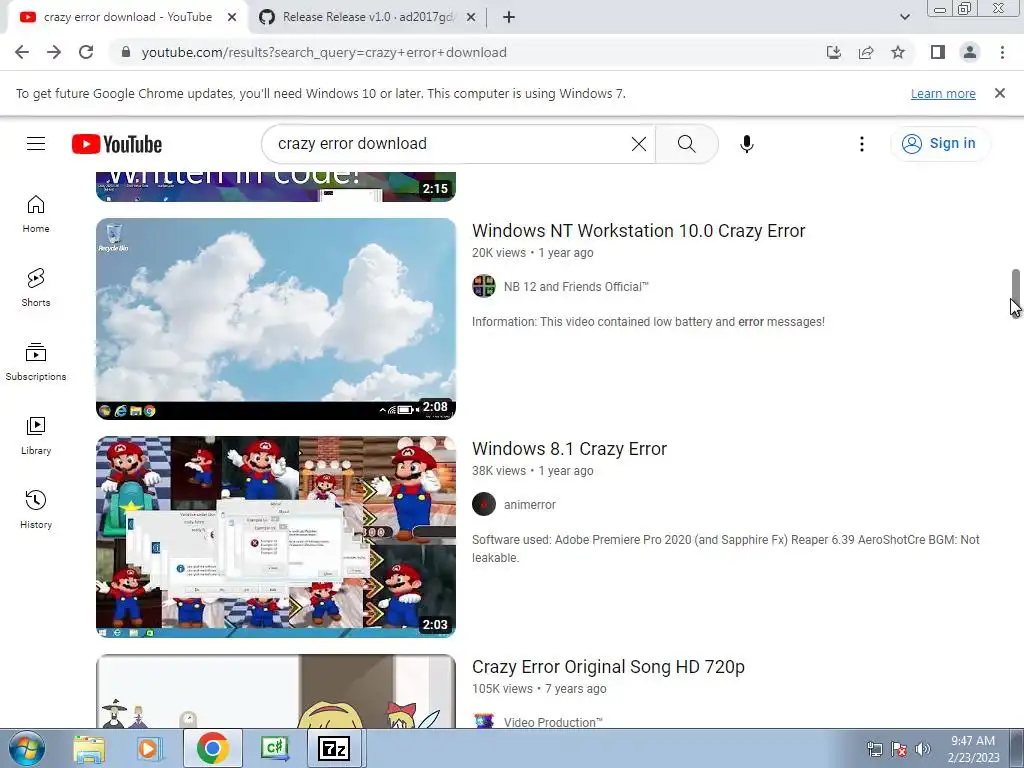Open Chrome profile avatar

point(970,52)
